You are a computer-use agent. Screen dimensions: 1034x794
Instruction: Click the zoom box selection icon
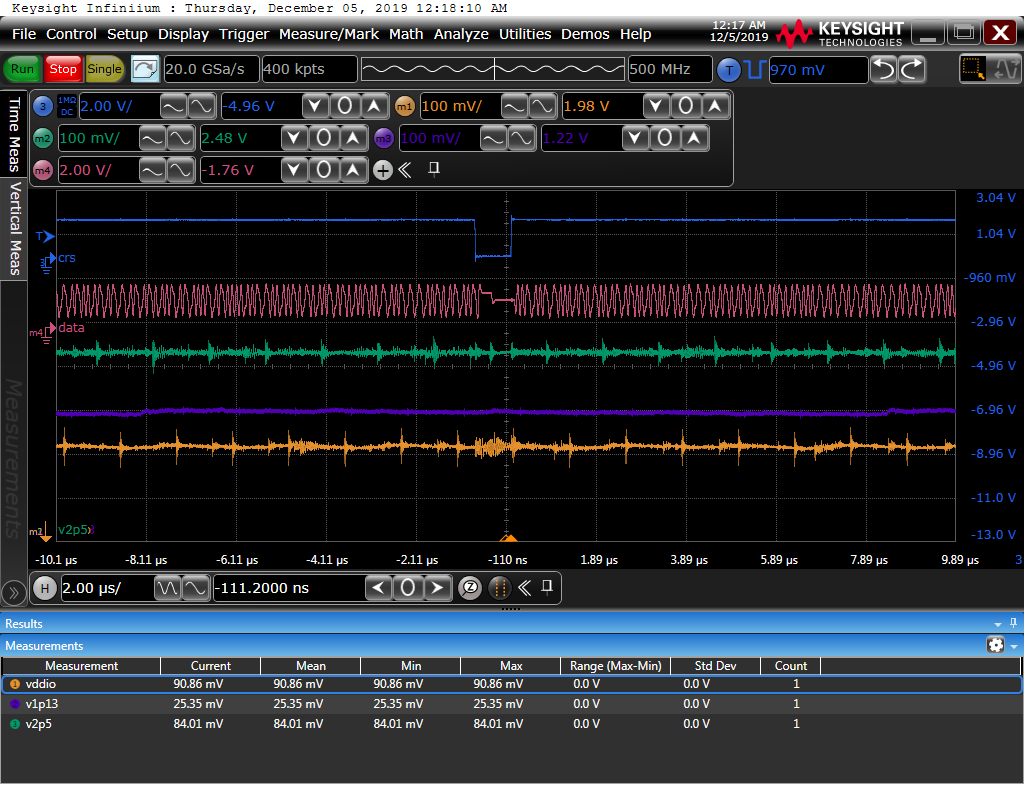pyautogui.click(x=973, y=69)
